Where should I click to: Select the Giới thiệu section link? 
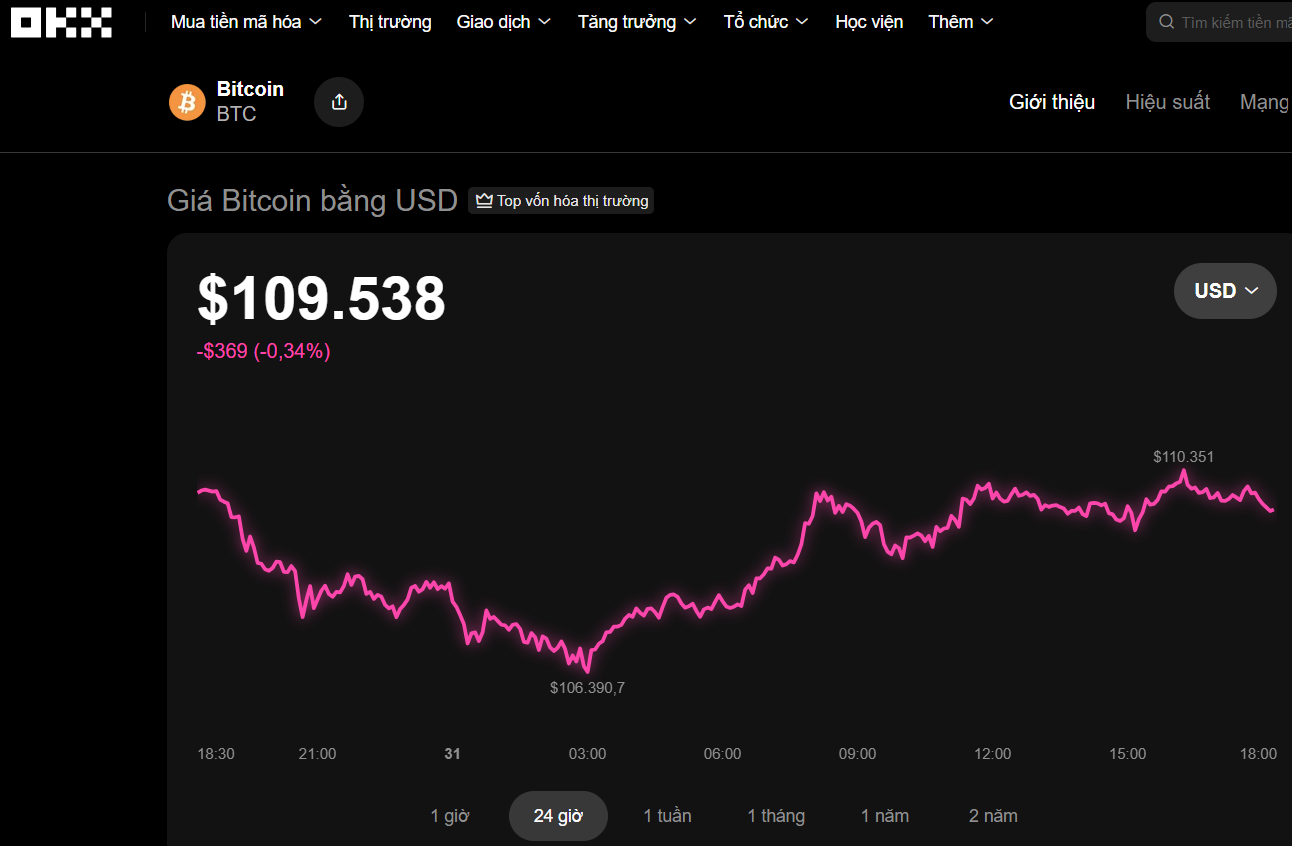click(1051, 101)
